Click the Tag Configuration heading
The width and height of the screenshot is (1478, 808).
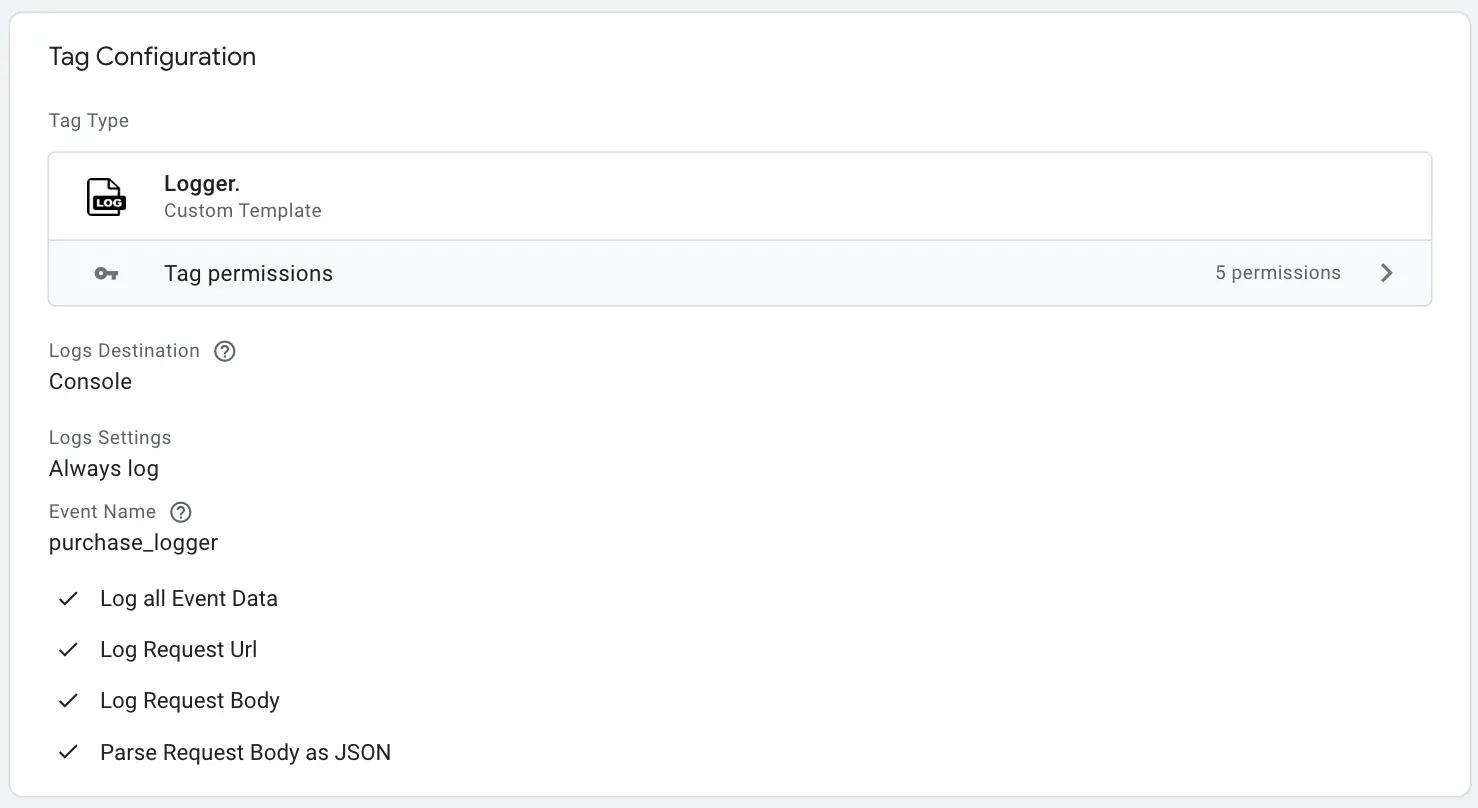[x=152, y=57]
